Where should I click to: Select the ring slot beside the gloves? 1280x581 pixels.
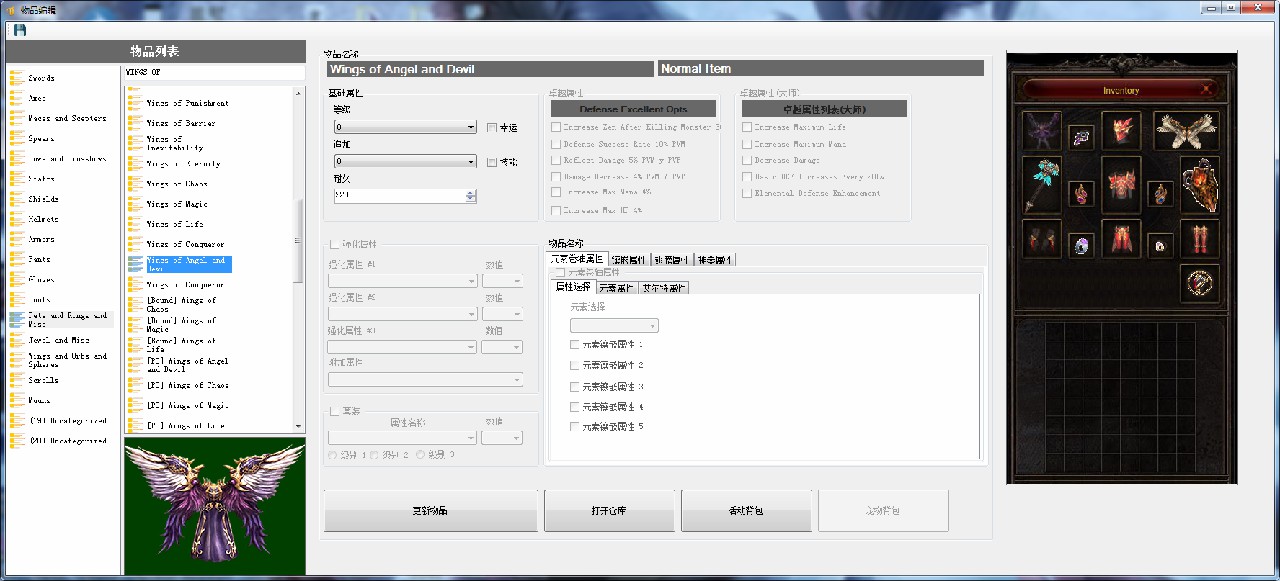1081,245
